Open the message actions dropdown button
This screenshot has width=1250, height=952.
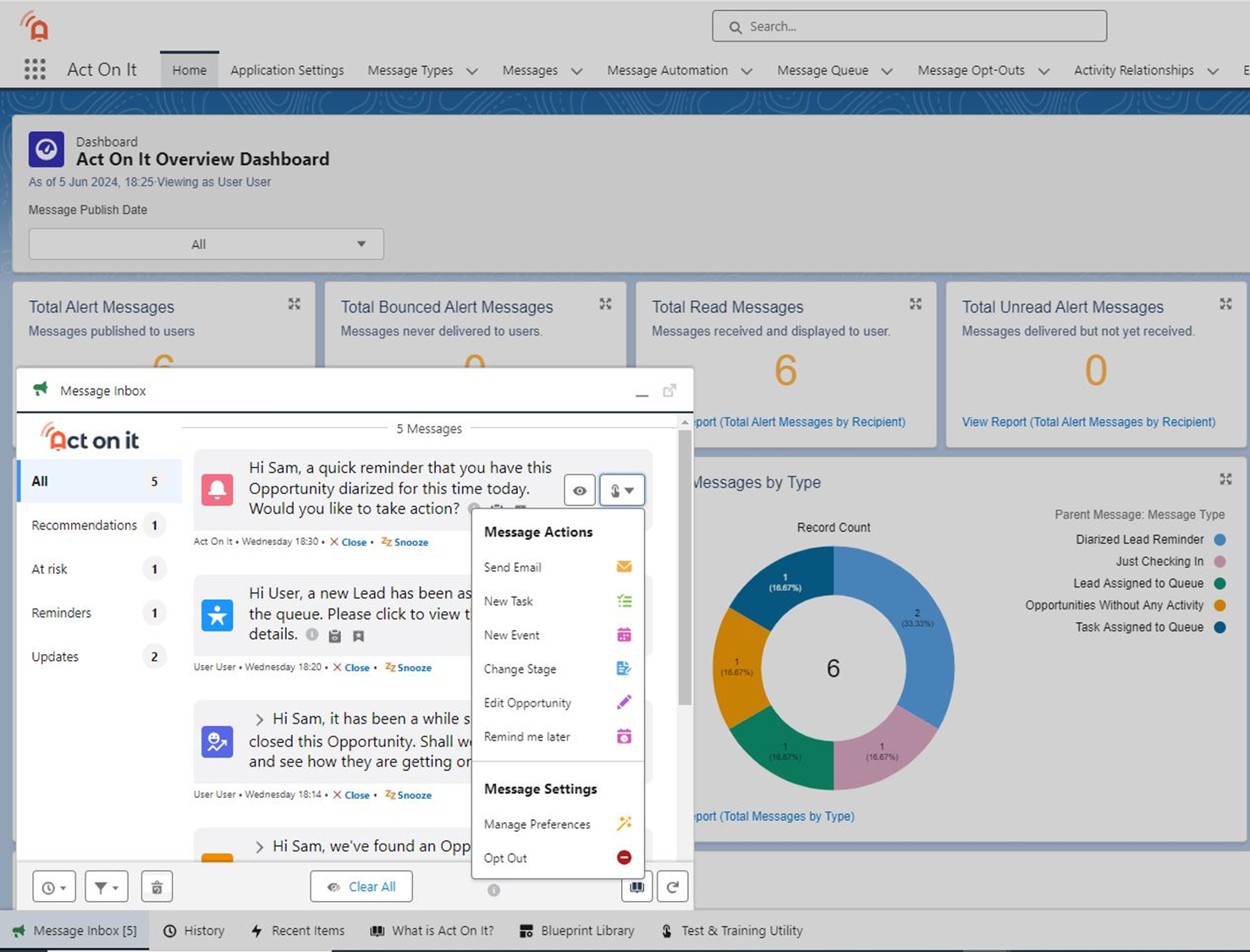(622, 490)
